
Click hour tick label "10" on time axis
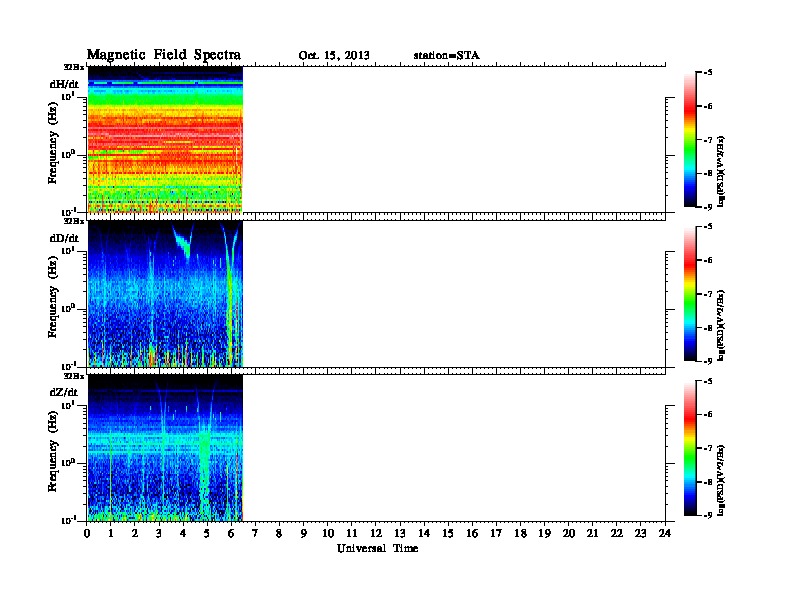point(328,534)
